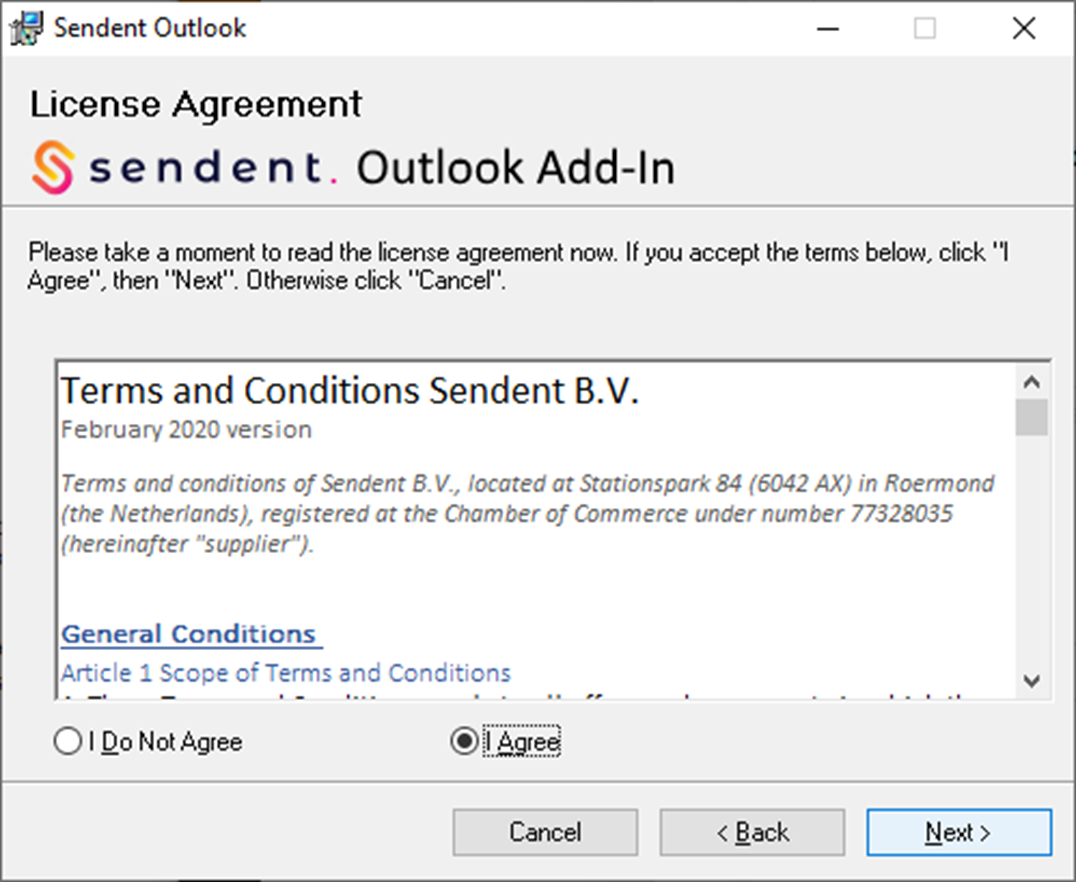The image size is (1076, 882).
Task: Click the Terms and Conditions Sendent B.V. title
Action: coord(349,391)
